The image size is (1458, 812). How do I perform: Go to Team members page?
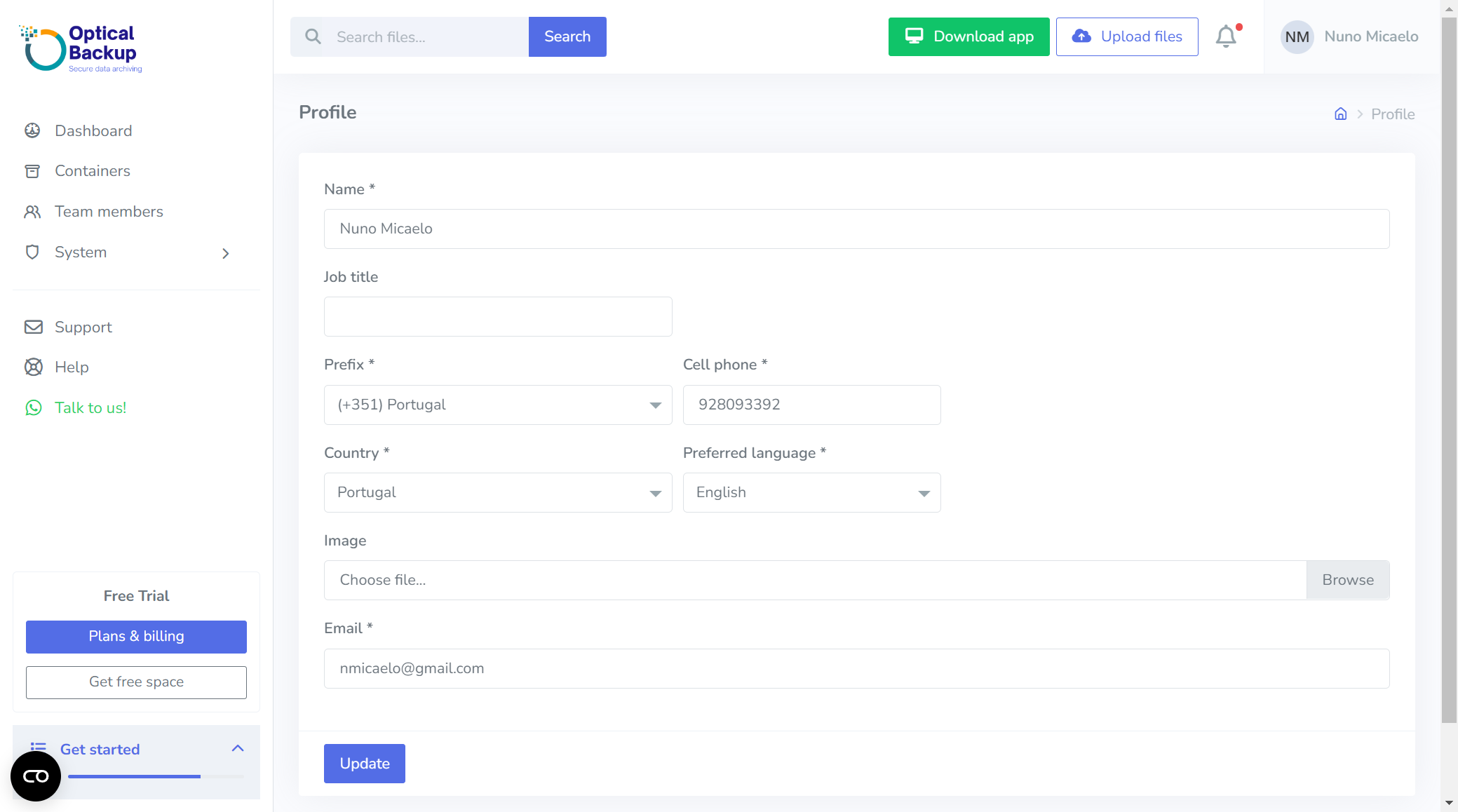click(x=109, y=212)
